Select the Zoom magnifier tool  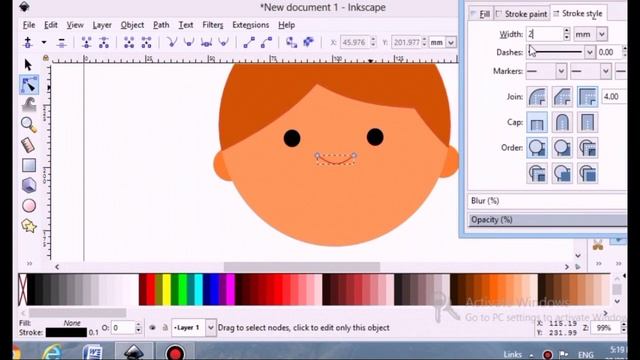point(29,124)
